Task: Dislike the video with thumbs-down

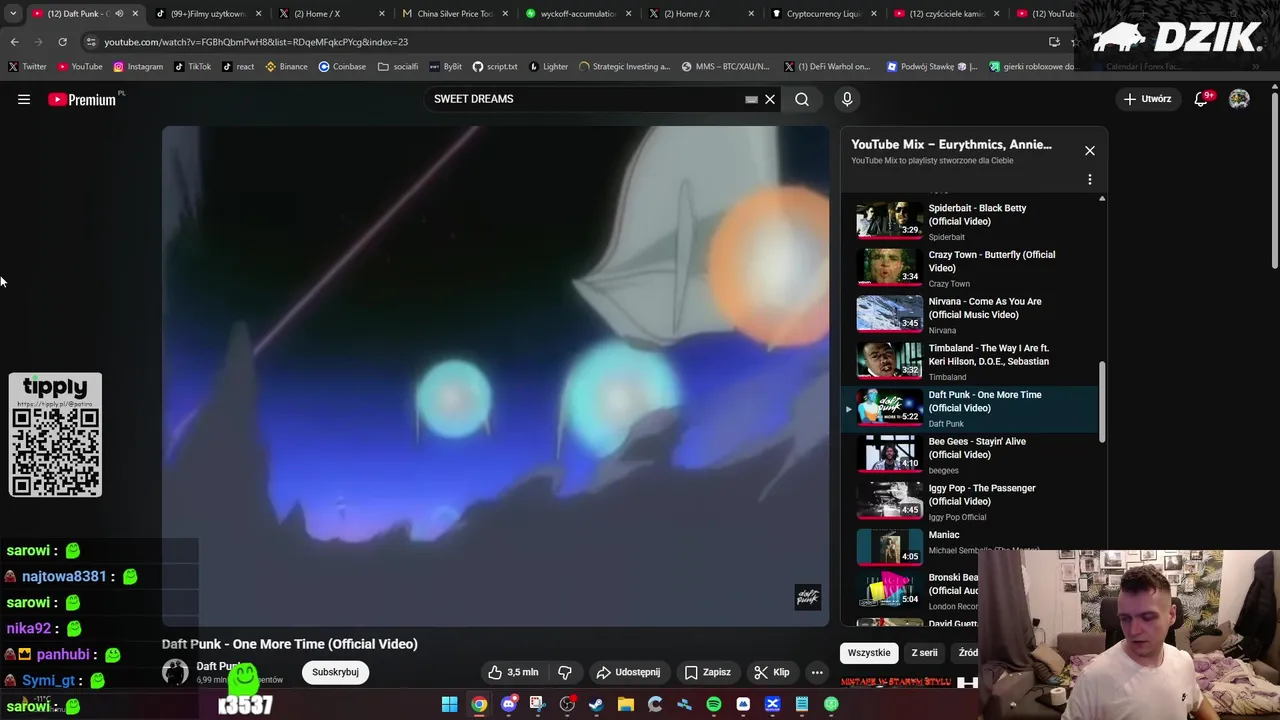Action: [564, 672]
